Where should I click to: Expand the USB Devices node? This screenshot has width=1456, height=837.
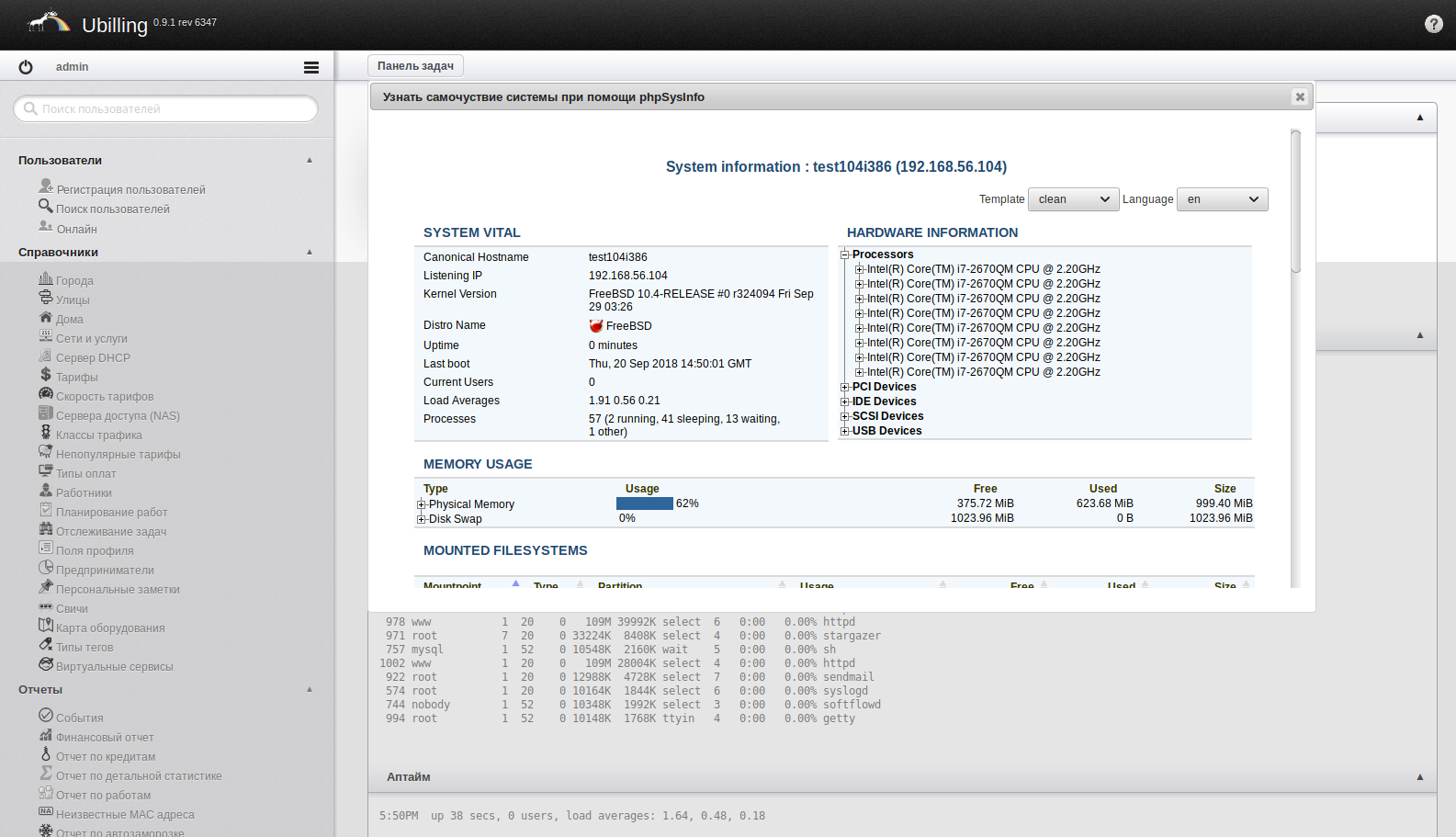pos(845,431)
